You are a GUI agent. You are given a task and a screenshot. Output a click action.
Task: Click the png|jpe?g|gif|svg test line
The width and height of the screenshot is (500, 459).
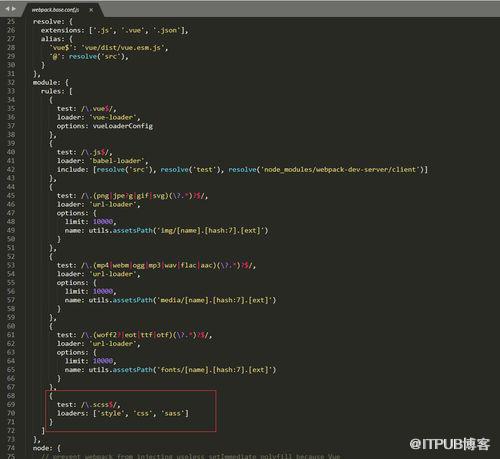click(132, 196)
